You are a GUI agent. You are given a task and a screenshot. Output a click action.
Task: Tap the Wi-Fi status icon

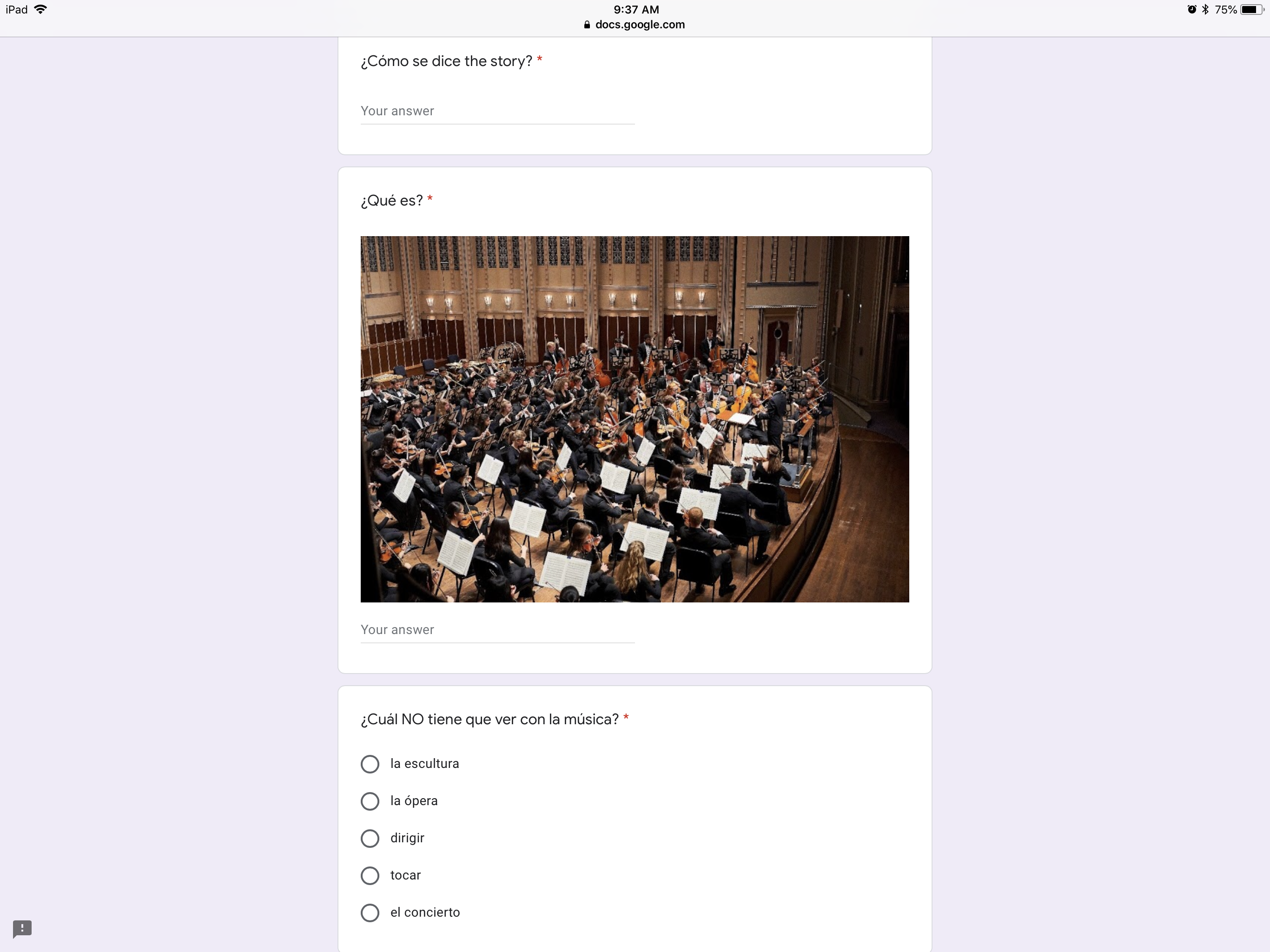click(x=40, y=9)
